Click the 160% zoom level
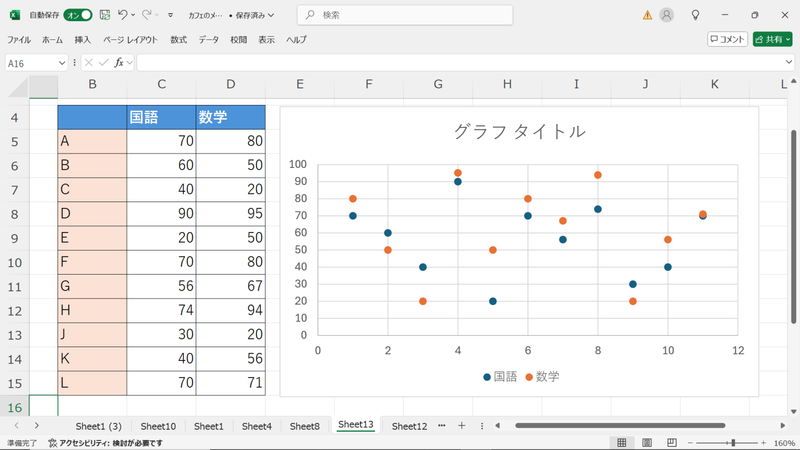The height and width of the screenshot is (450, 800). click(x=784, y=443)
